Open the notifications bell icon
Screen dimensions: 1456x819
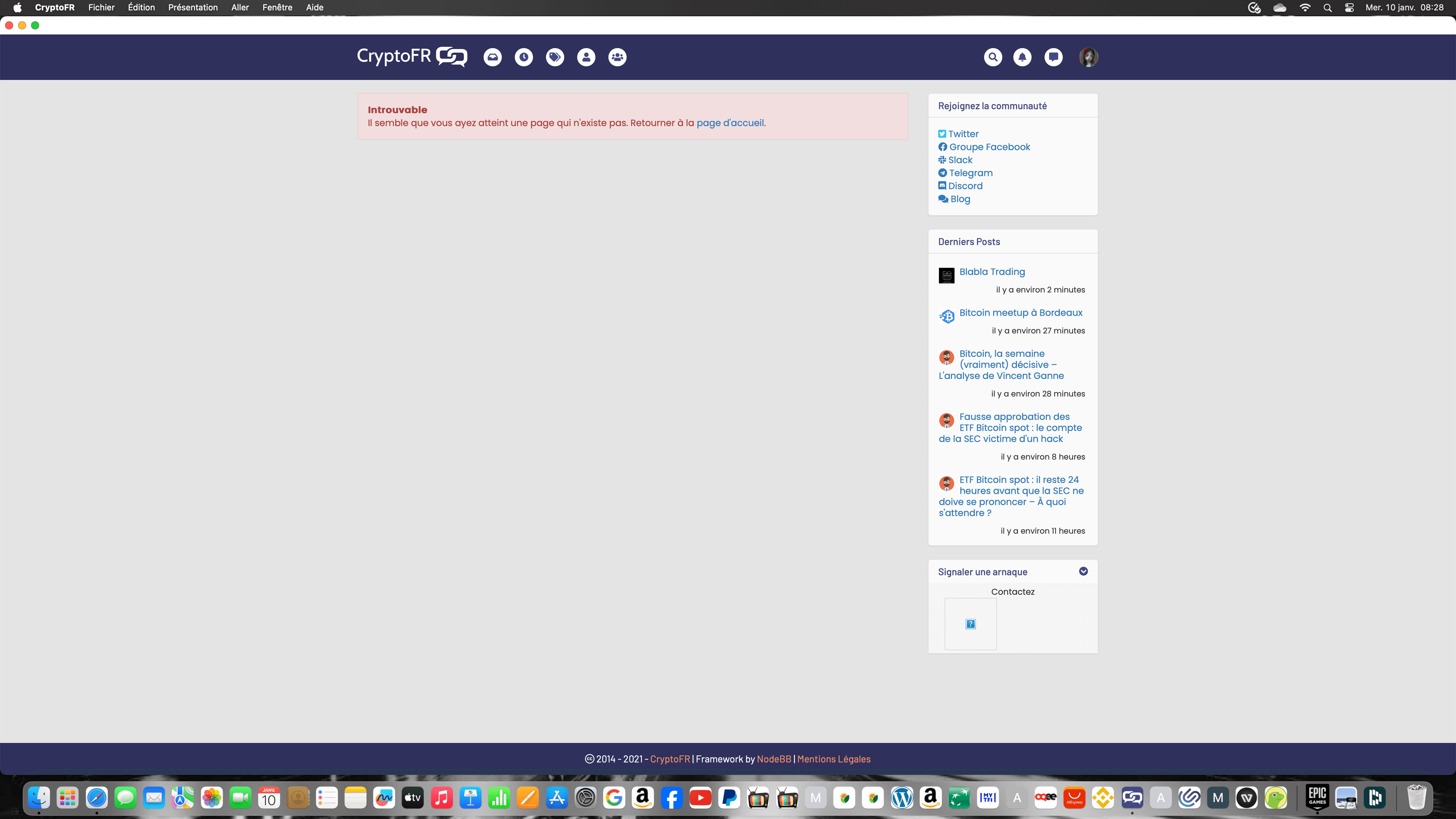(1022, 57)
